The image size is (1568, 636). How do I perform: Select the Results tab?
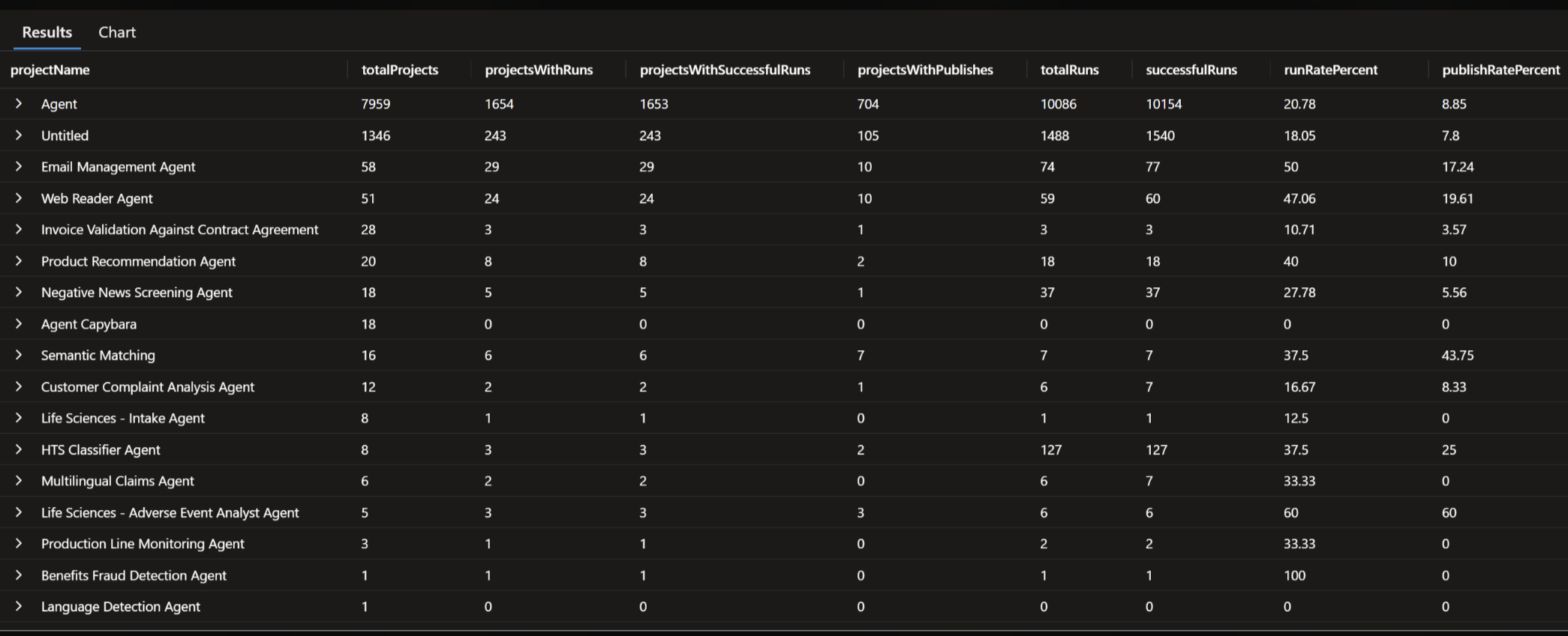(x=47, y=32)
